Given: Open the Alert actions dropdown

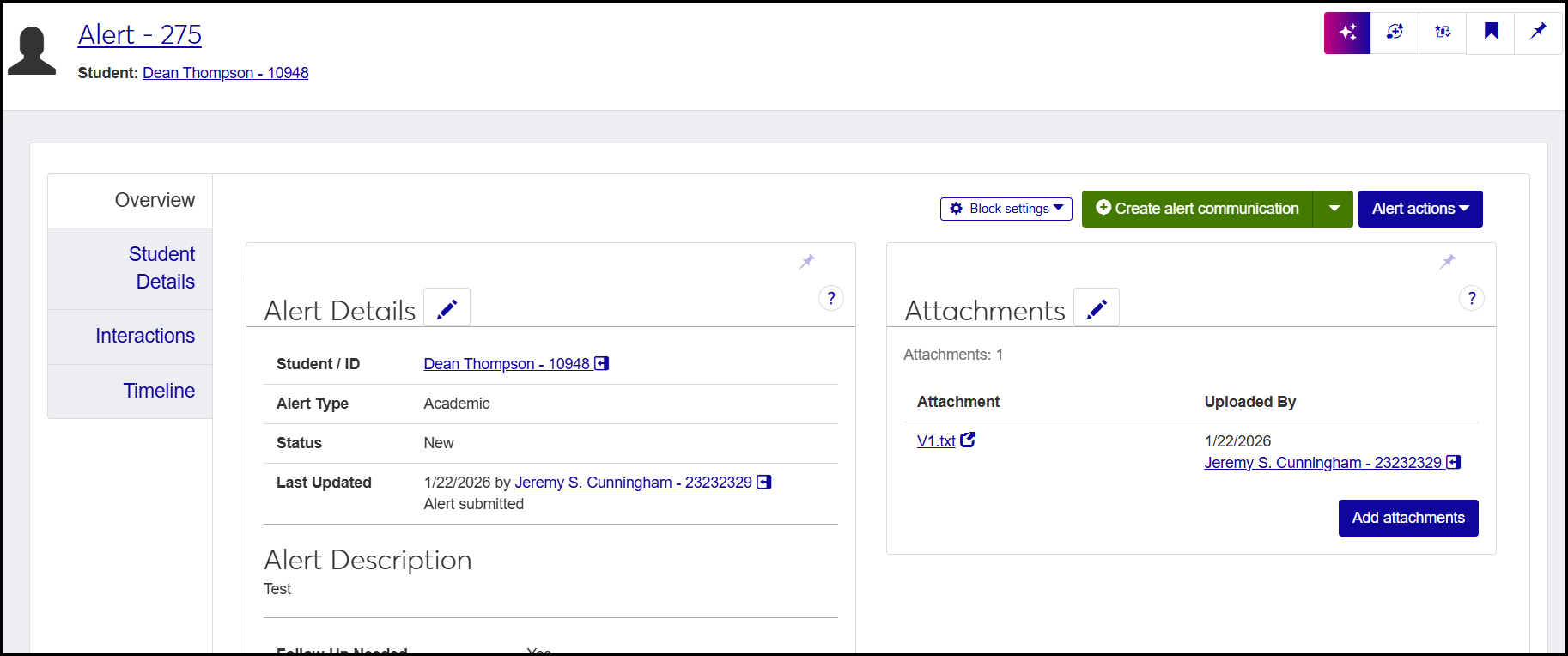Looking at the screenshot, I should 1420,209.
